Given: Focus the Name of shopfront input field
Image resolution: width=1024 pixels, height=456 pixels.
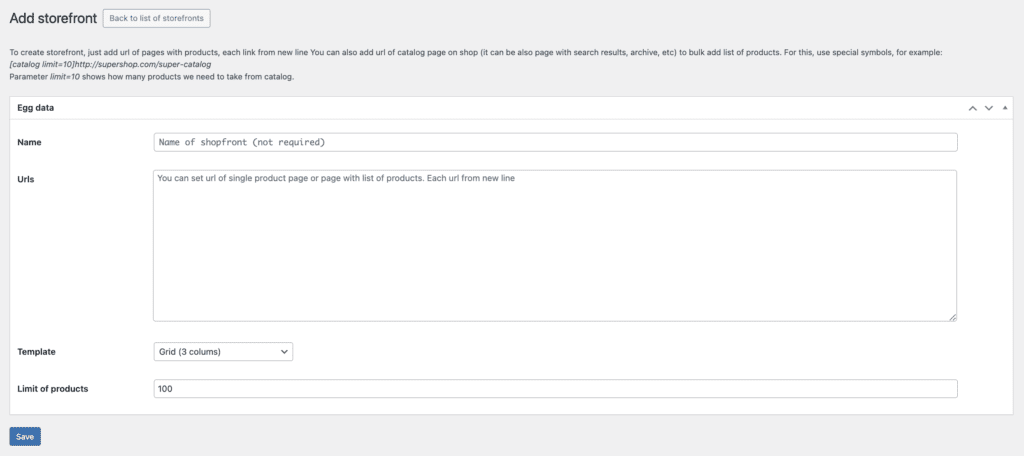Looking at the screenshot, I should 555,142.
